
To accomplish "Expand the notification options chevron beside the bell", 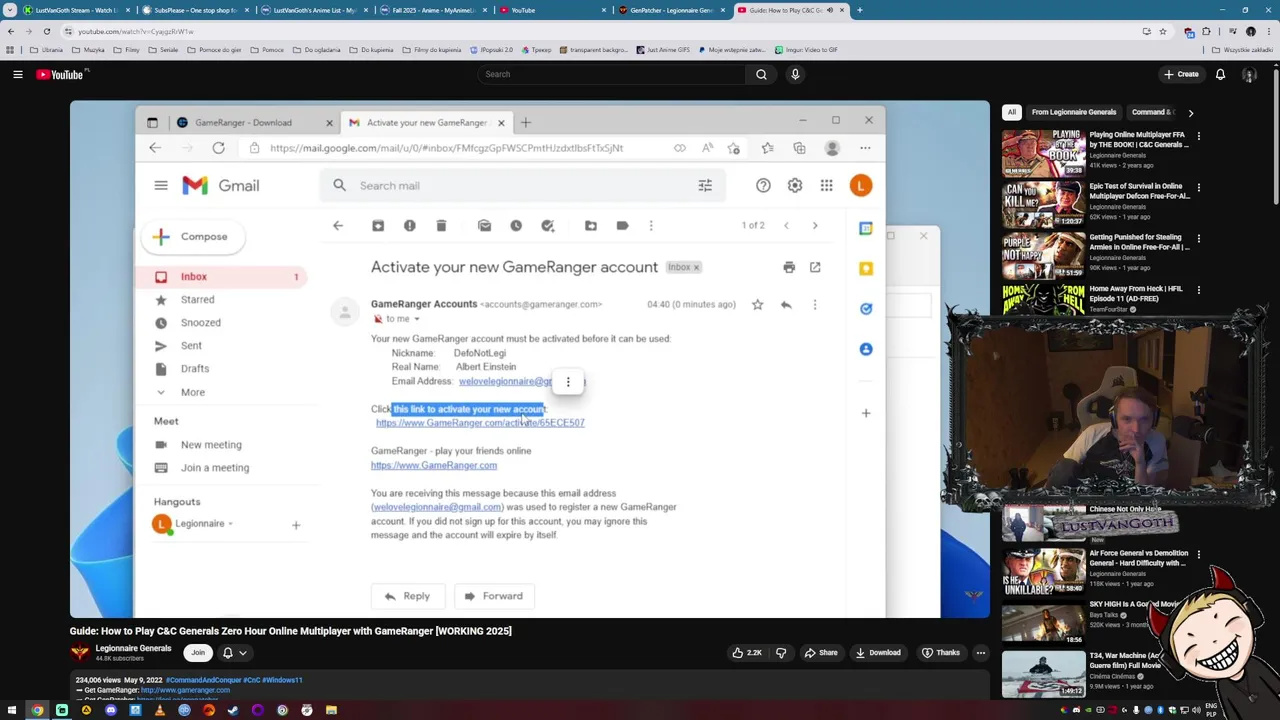I will (x=243, y=653).
